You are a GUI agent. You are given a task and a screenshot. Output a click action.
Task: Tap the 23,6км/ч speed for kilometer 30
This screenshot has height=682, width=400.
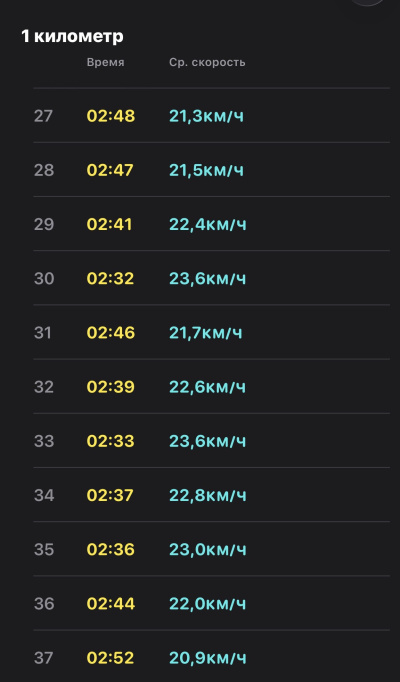[x=207, y=278]
